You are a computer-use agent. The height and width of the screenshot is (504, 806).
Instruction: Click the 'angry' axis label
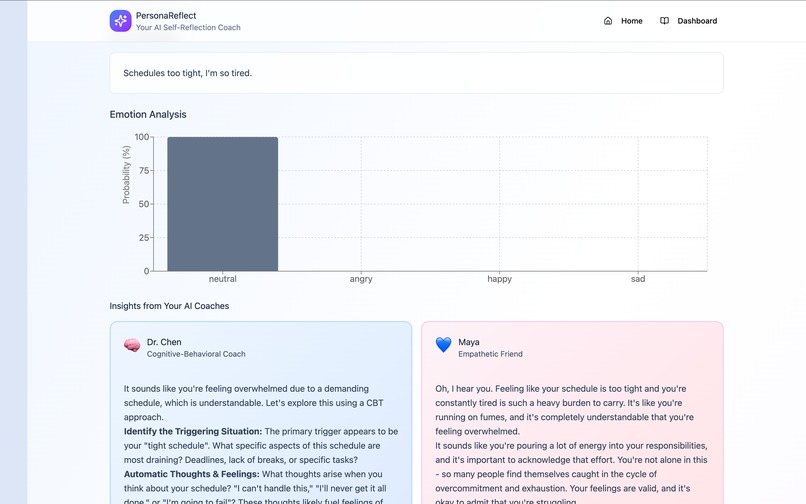(361, 279)
